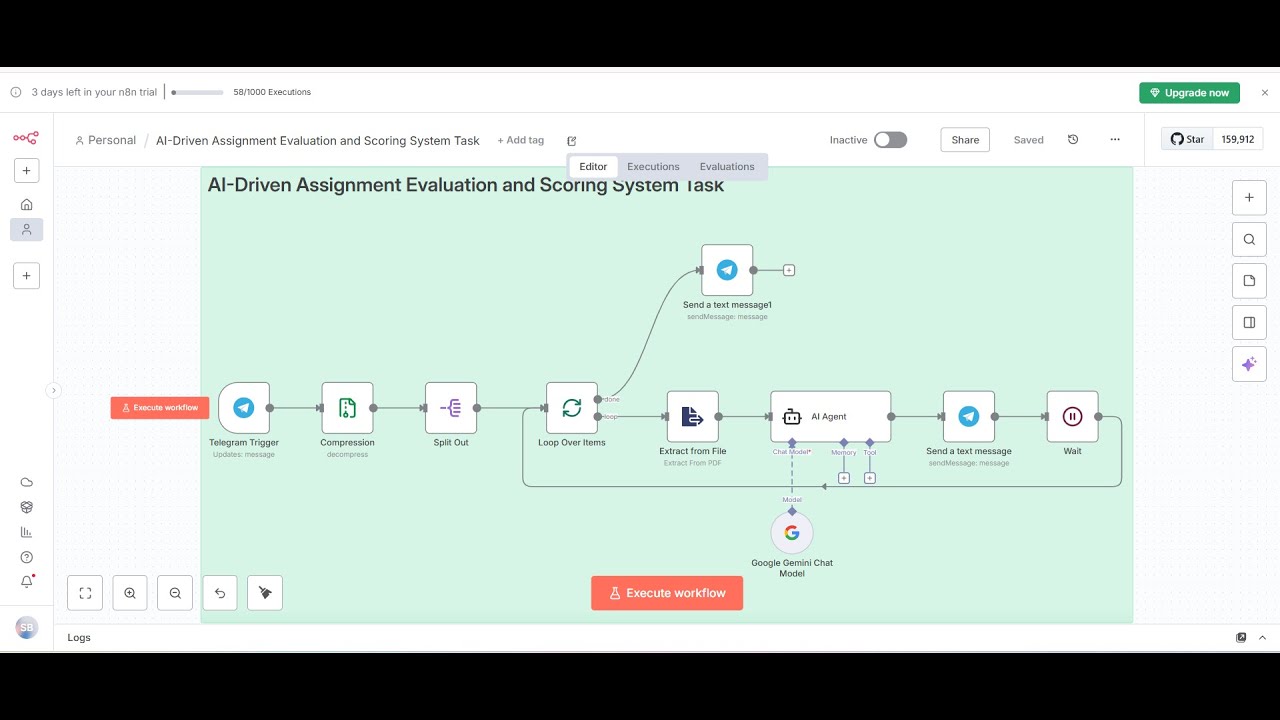Zoom in on the canvas
Viewport: 1280px width, 720px height.
(x=130, y=593)
